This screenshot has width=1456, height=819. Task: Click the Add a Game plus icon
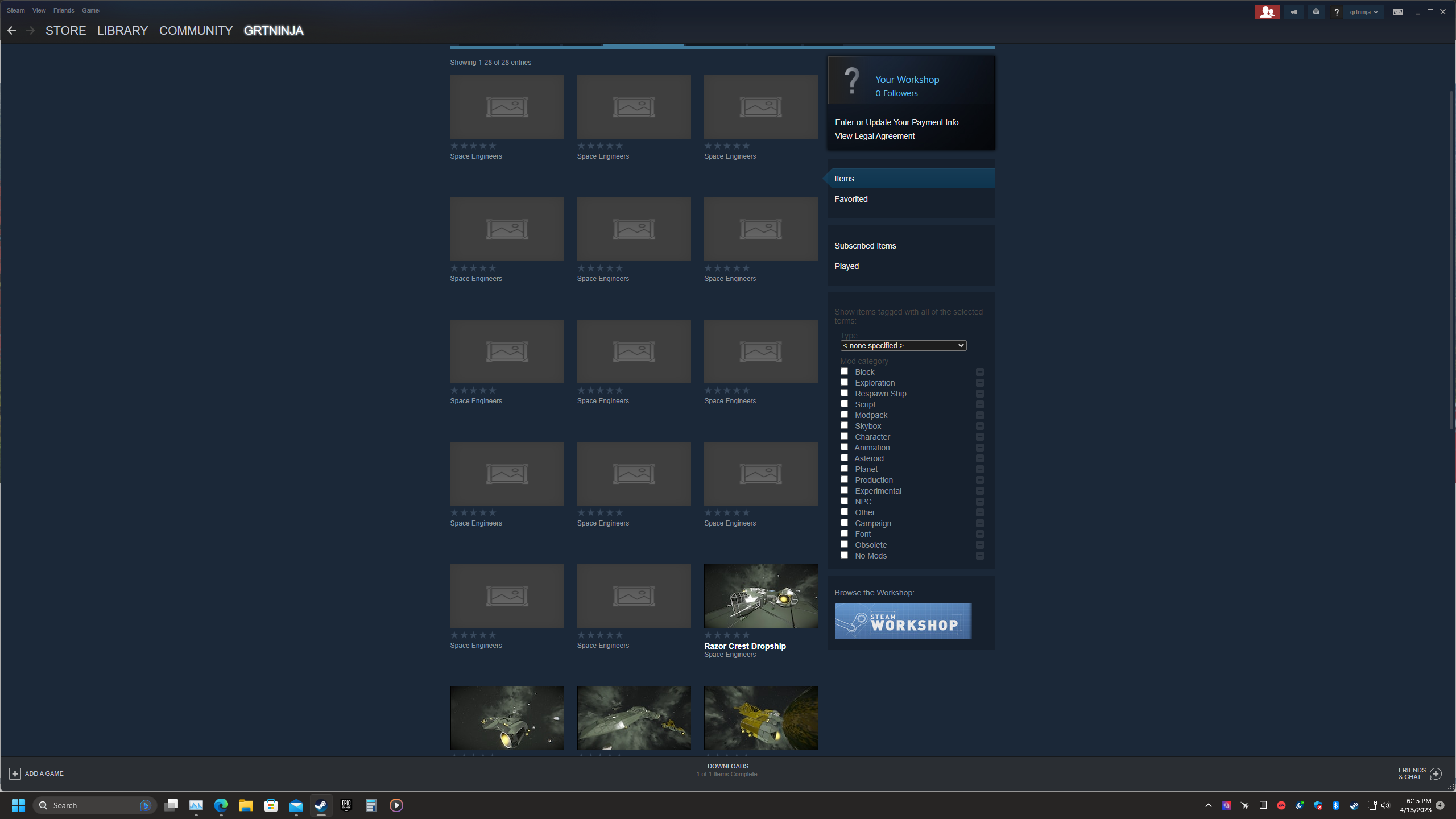(15, 773)
